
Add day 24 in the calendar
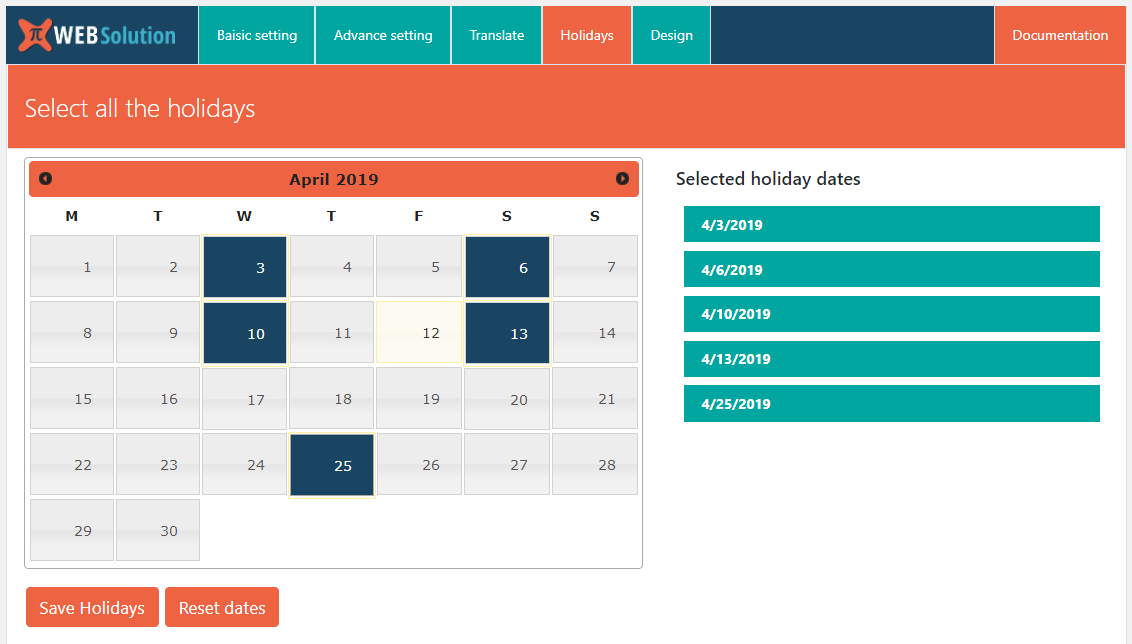245,464
